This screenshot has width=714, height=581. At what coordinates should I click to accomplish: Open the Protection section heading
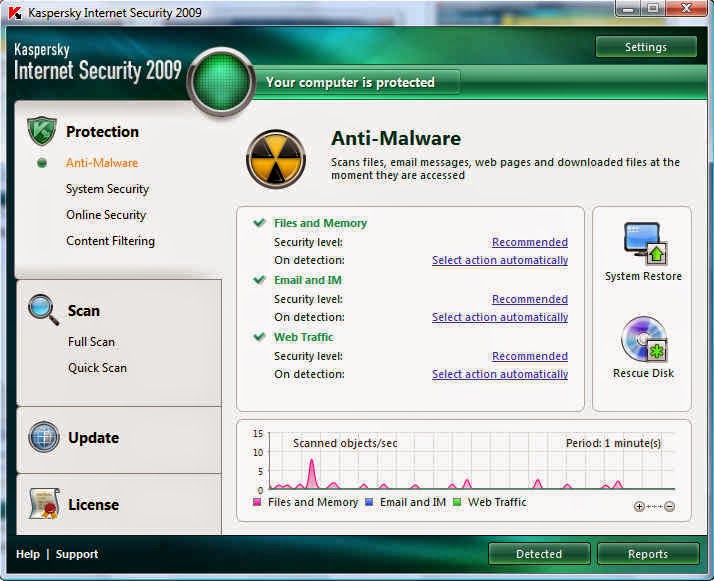tap(102, 132)
